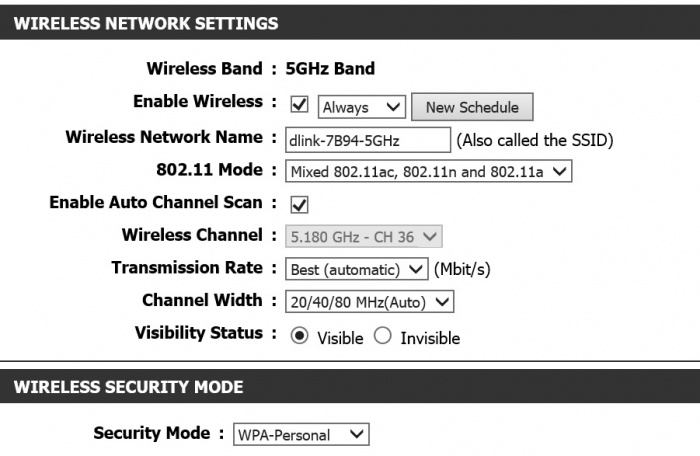Click the Enable Wireless label
Viewport: 700px width, 456px height.
198,101
